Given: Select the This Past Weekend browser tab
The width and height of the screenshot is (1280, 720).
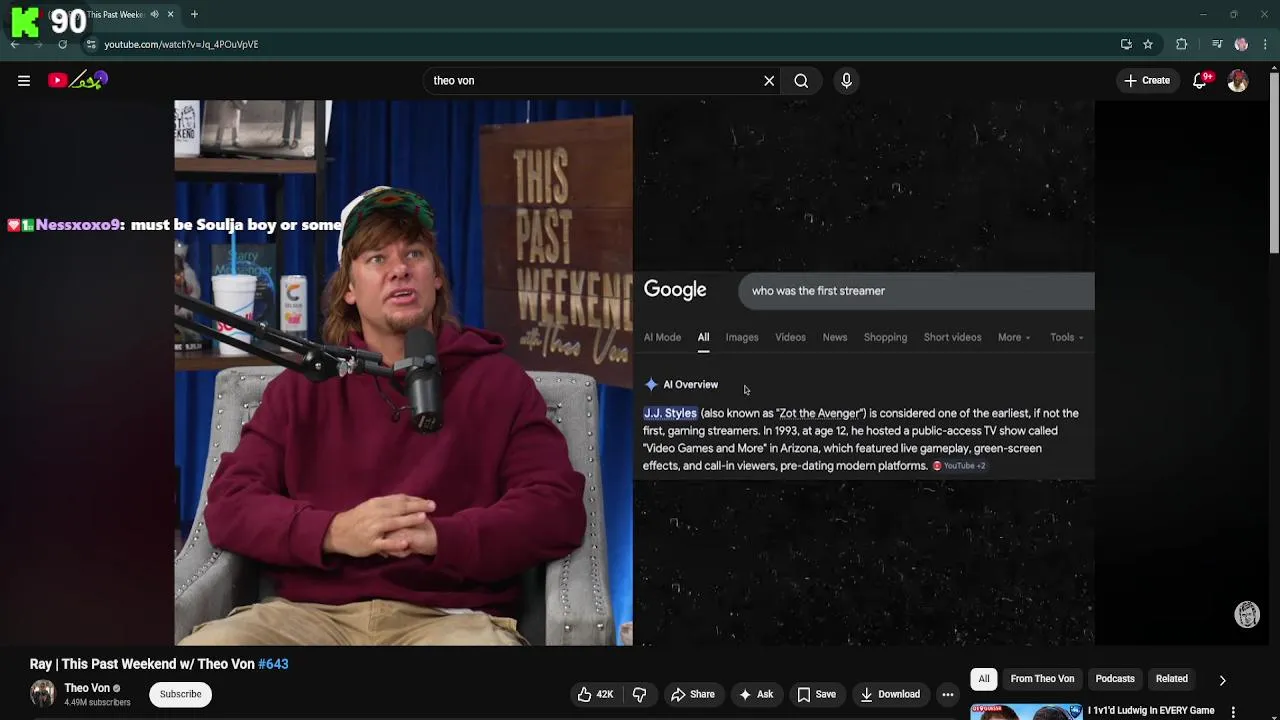Looking at the screenshot, I should 115,14.
